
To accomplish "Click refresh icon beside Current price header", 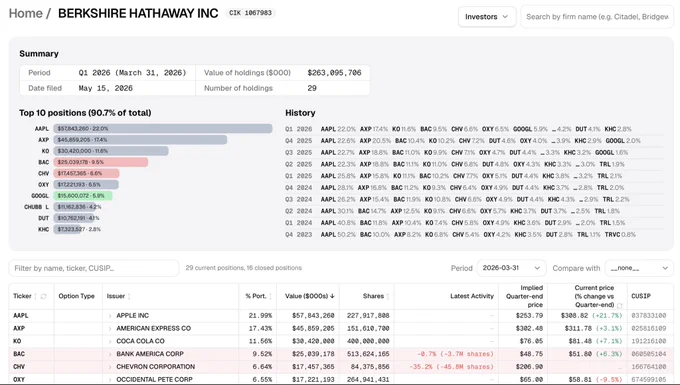I will (x=620, y=305).
